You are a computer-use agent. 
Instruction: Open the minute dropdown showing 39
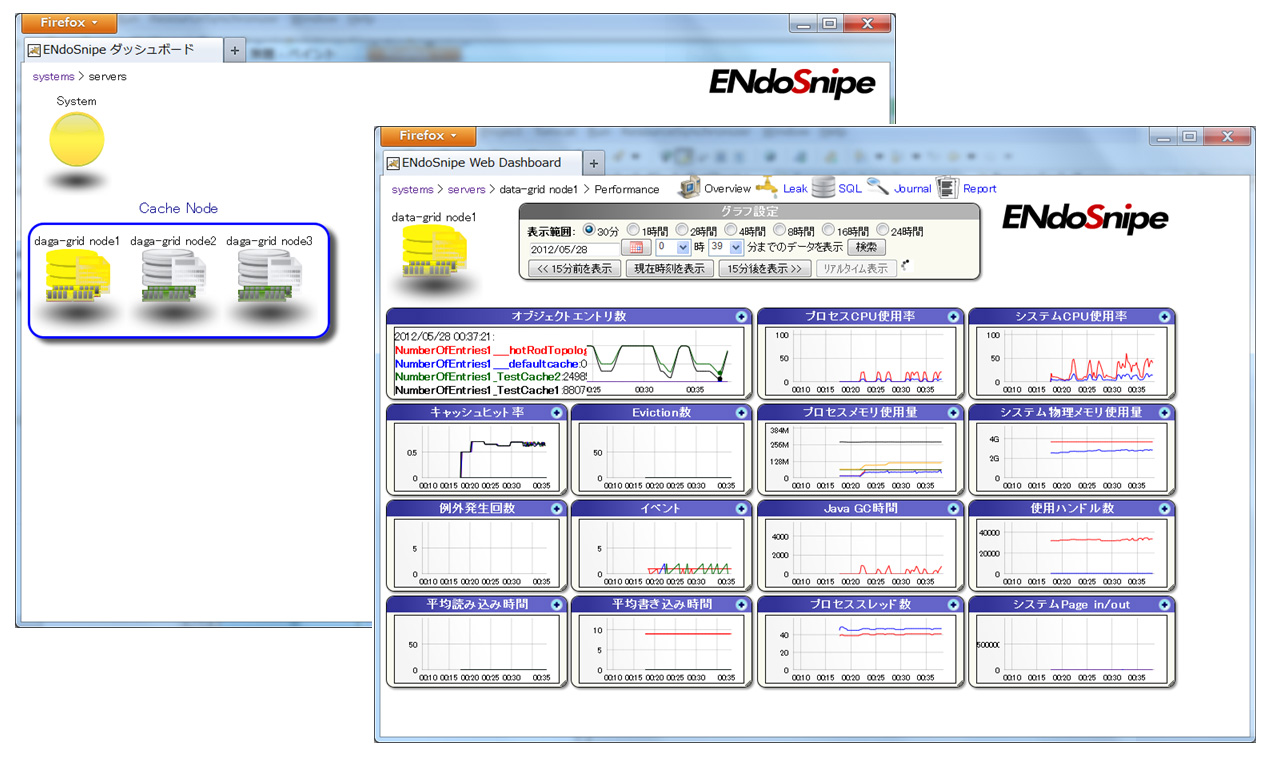727,247
